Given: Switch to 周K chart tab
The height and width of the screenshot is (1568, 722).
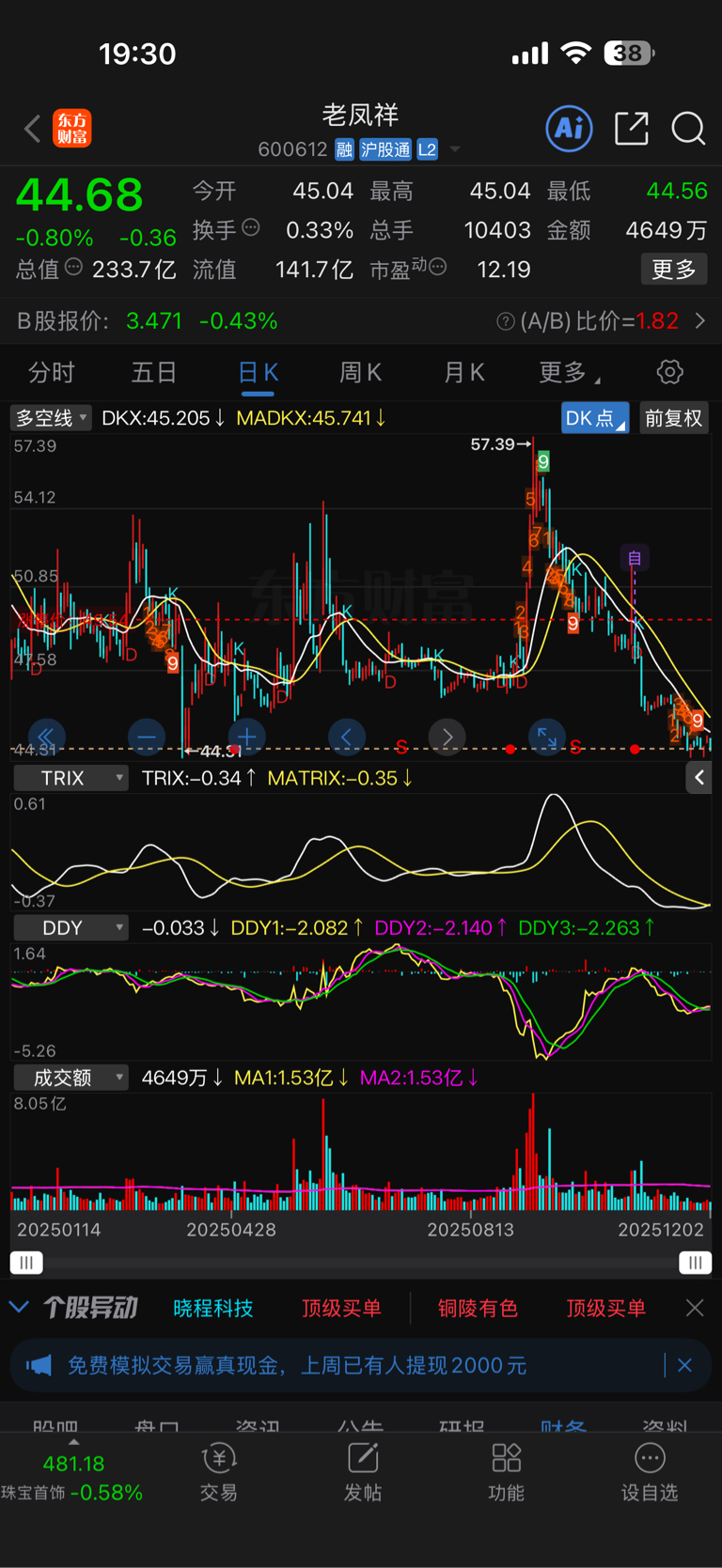Looking at the screenshot, I should [360, 373].
